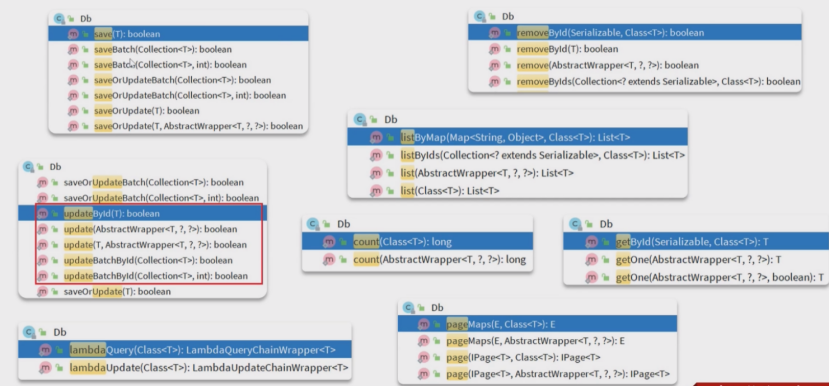Select page(IPage<T>, AbstractWrapper<T, ?, ?>): IPage<T>
This screenshot has height=387, width=829.
[537, 374]
